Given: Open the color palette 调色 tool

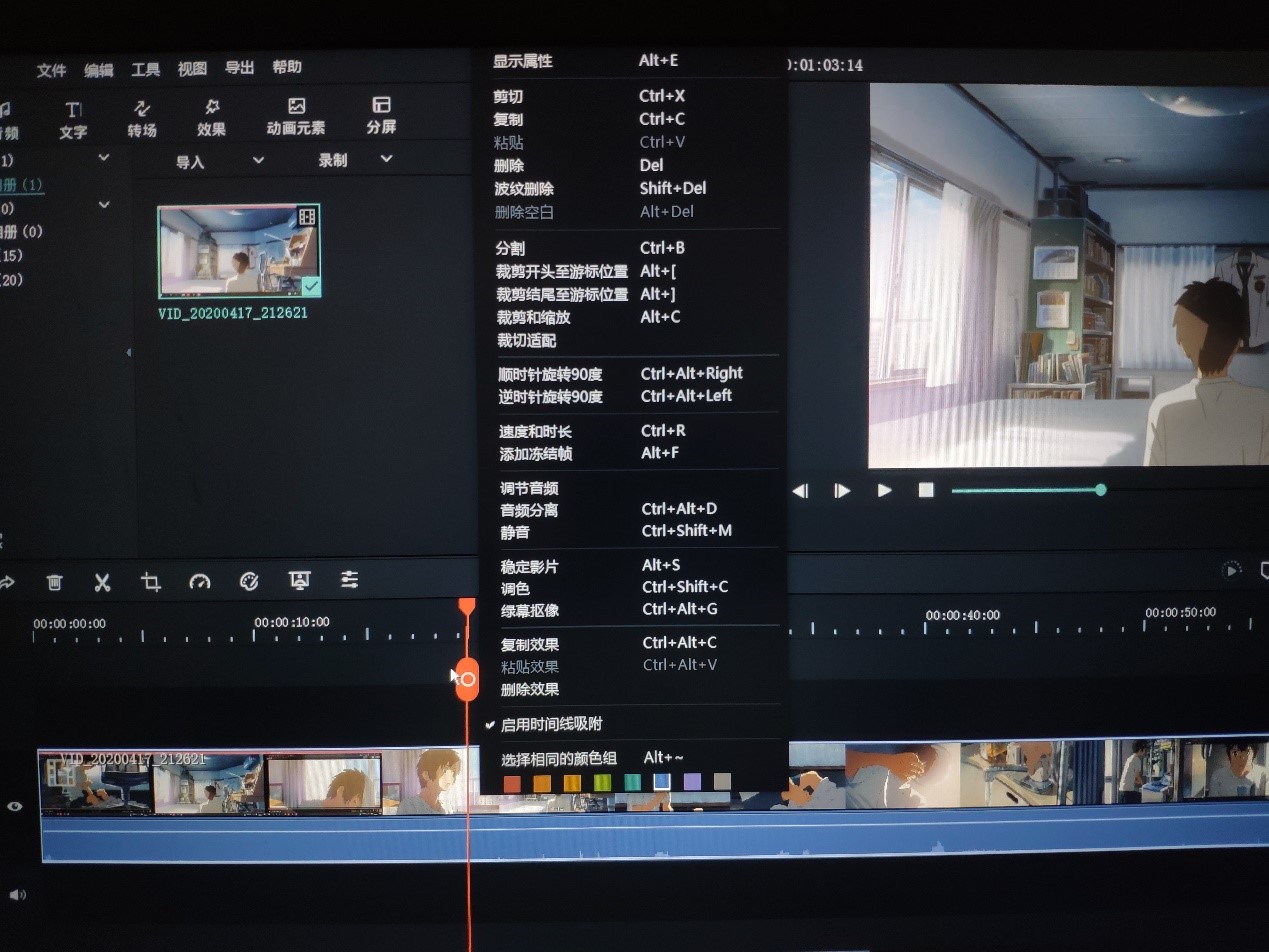Looking at the screenshot, I should (249, 581).
